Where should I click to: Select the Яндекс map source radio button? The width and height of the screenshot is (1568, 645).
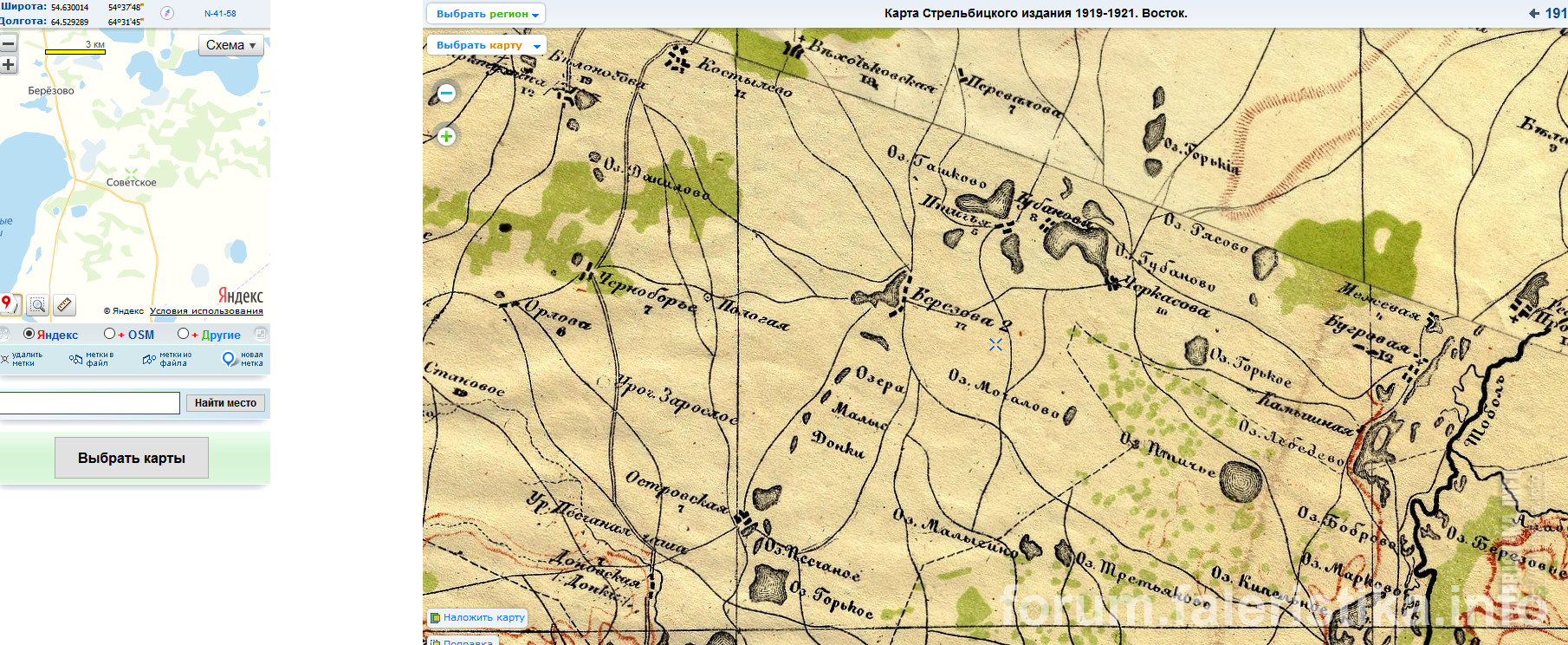click(x=29, y=334)
